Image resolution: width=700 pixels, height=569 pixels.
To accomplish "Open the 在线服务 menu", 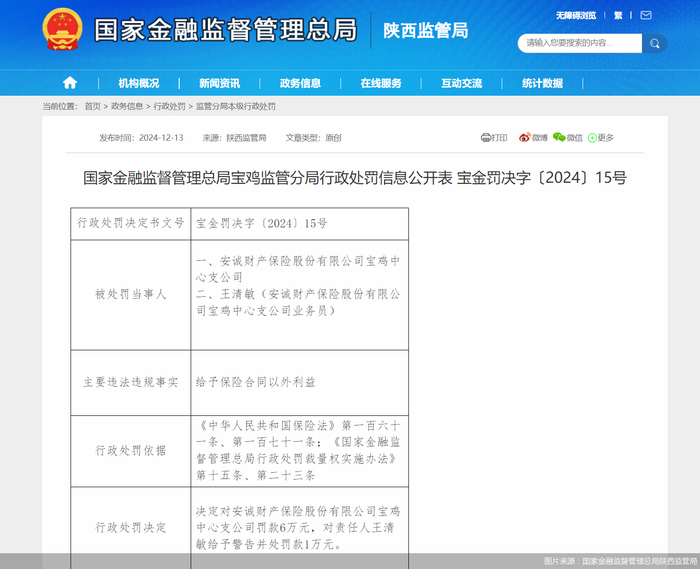I will pyautogui.click(x=381, y=83).
